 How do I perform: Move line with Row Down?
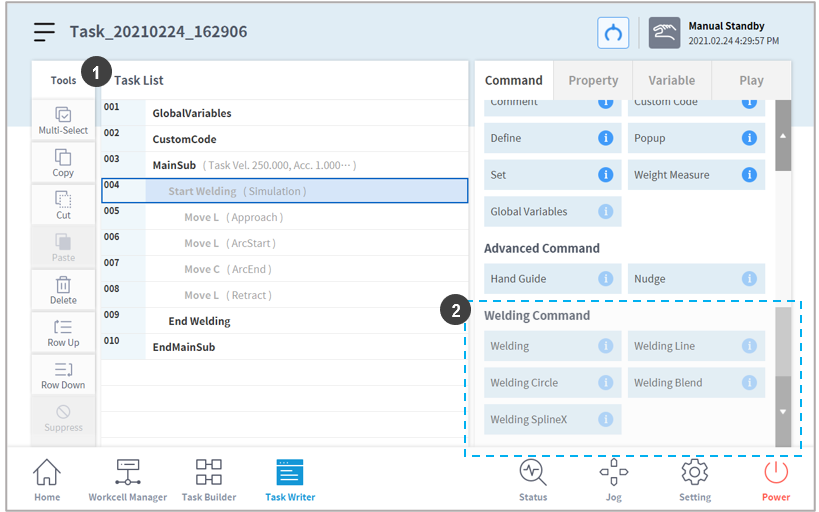pyautogui.click(x=63, y=375)
